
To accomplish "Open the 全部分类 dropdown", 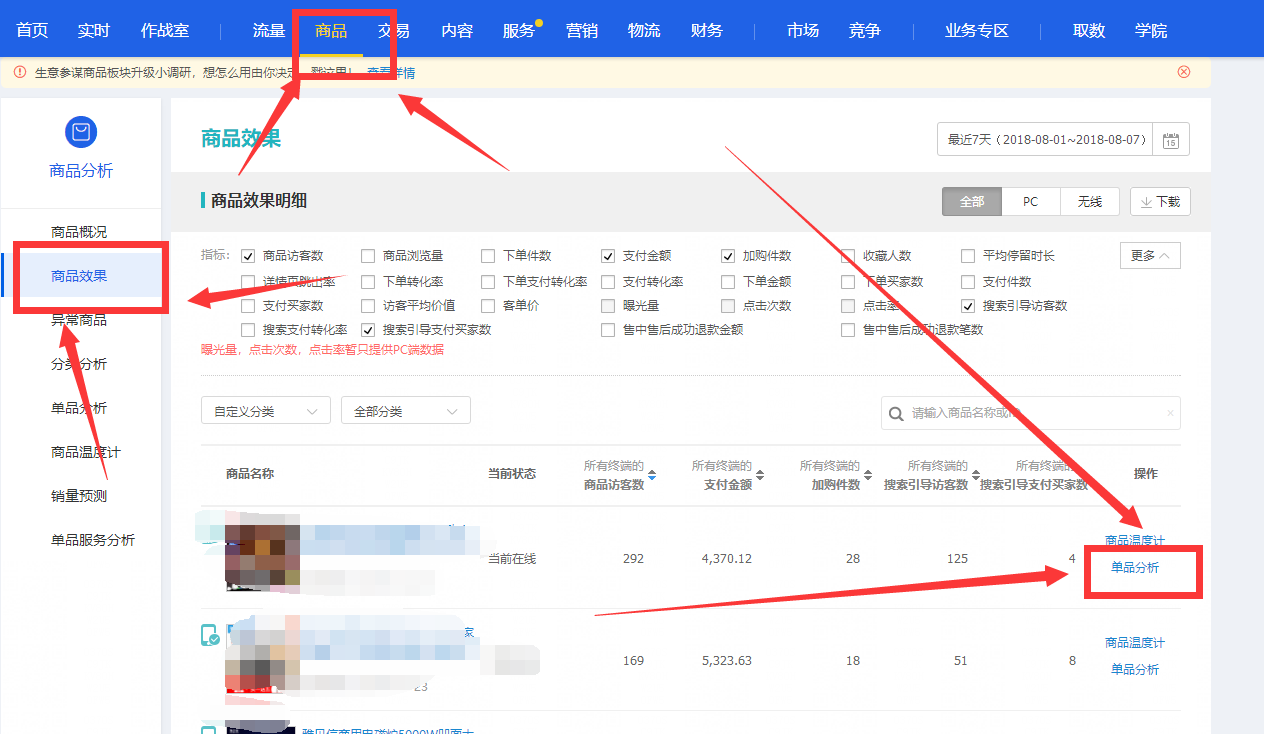I will (x=405, y=410).
